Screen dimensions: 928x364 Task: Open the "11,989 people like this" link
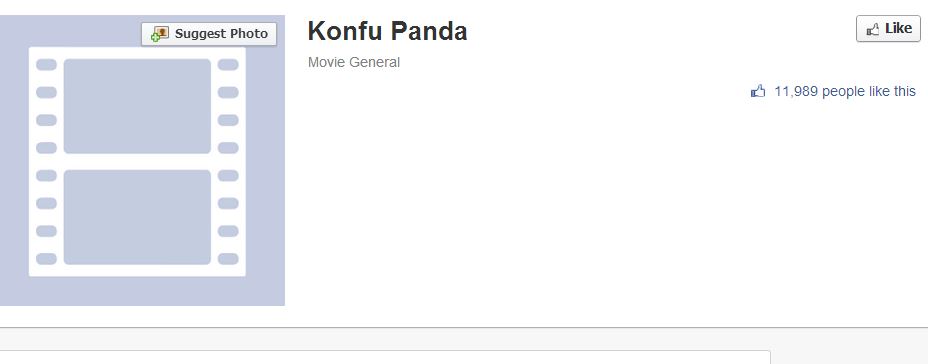tap(845, 91)
